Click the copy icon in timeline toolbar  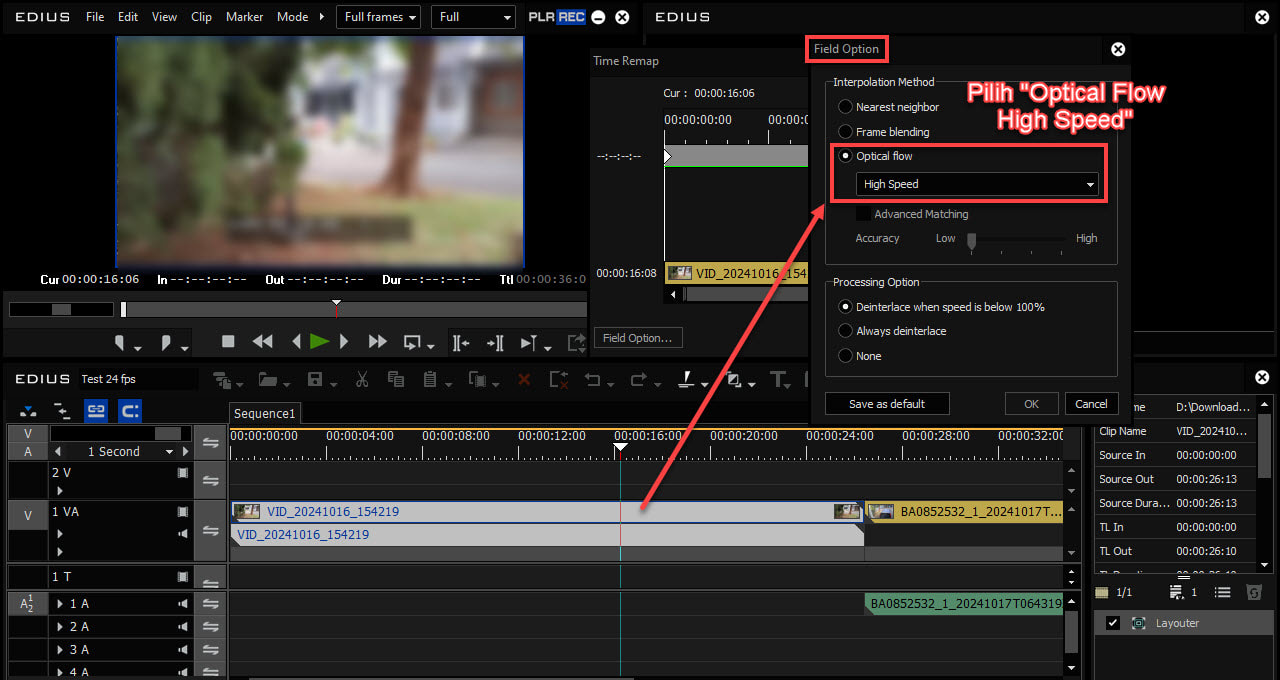tap(395, 380)
